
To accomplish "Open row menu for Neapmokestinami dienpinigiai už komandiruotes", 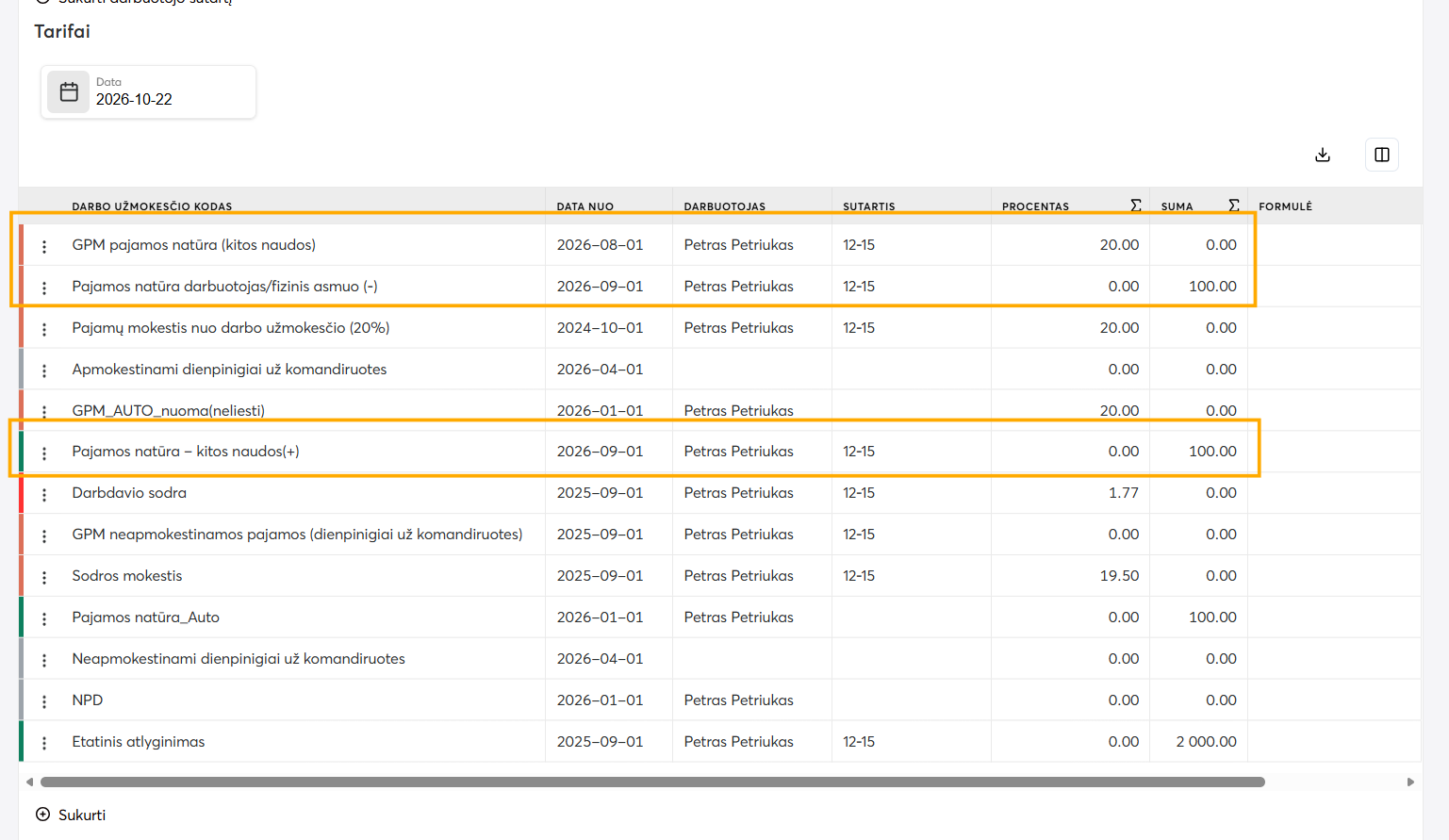I will [x=44, y=661].
